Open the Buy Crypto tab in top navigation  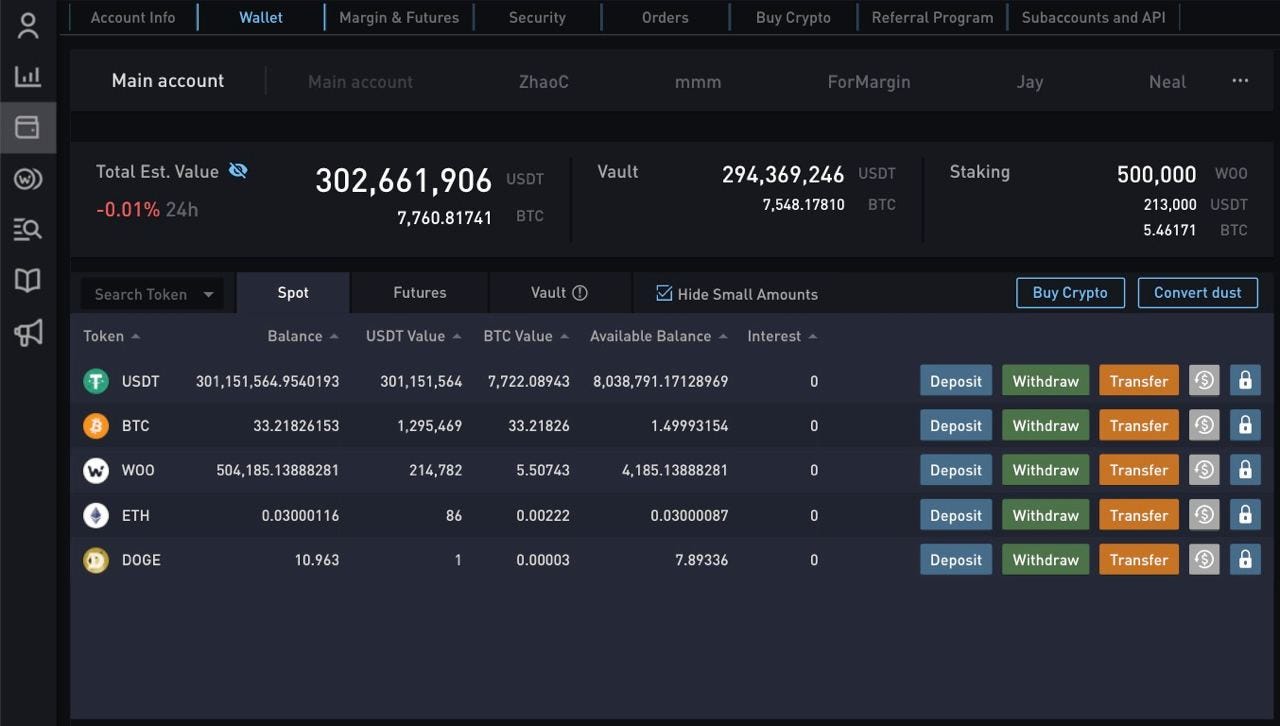point(793,17)
